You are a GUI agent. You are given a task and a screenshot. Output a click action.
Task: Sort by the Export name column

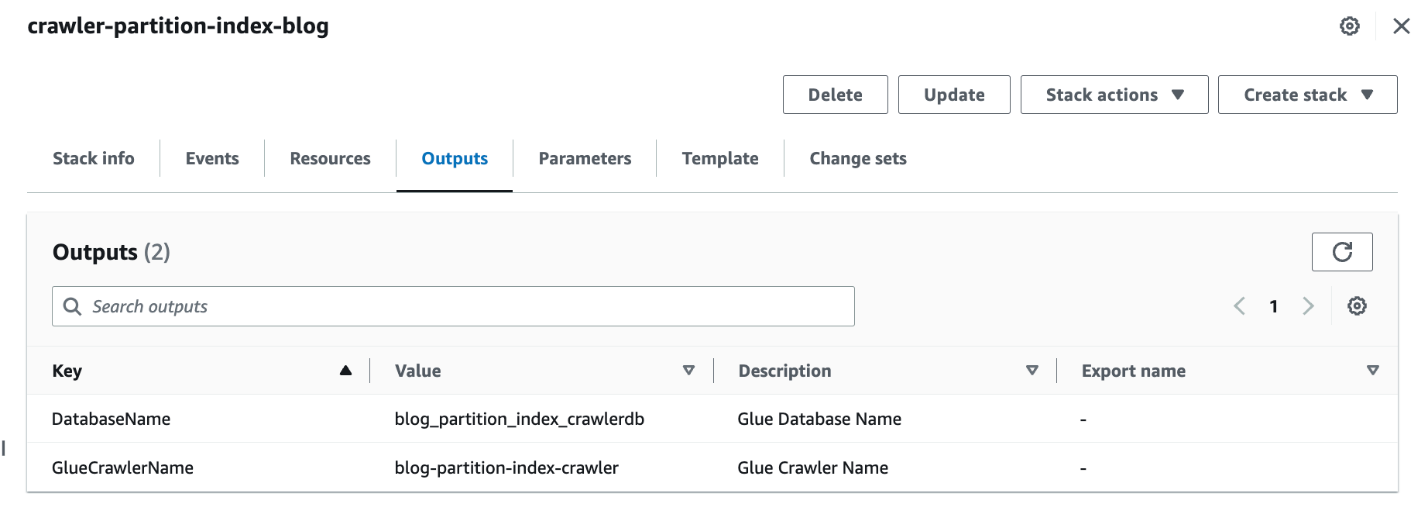[x=1373, y=371]
